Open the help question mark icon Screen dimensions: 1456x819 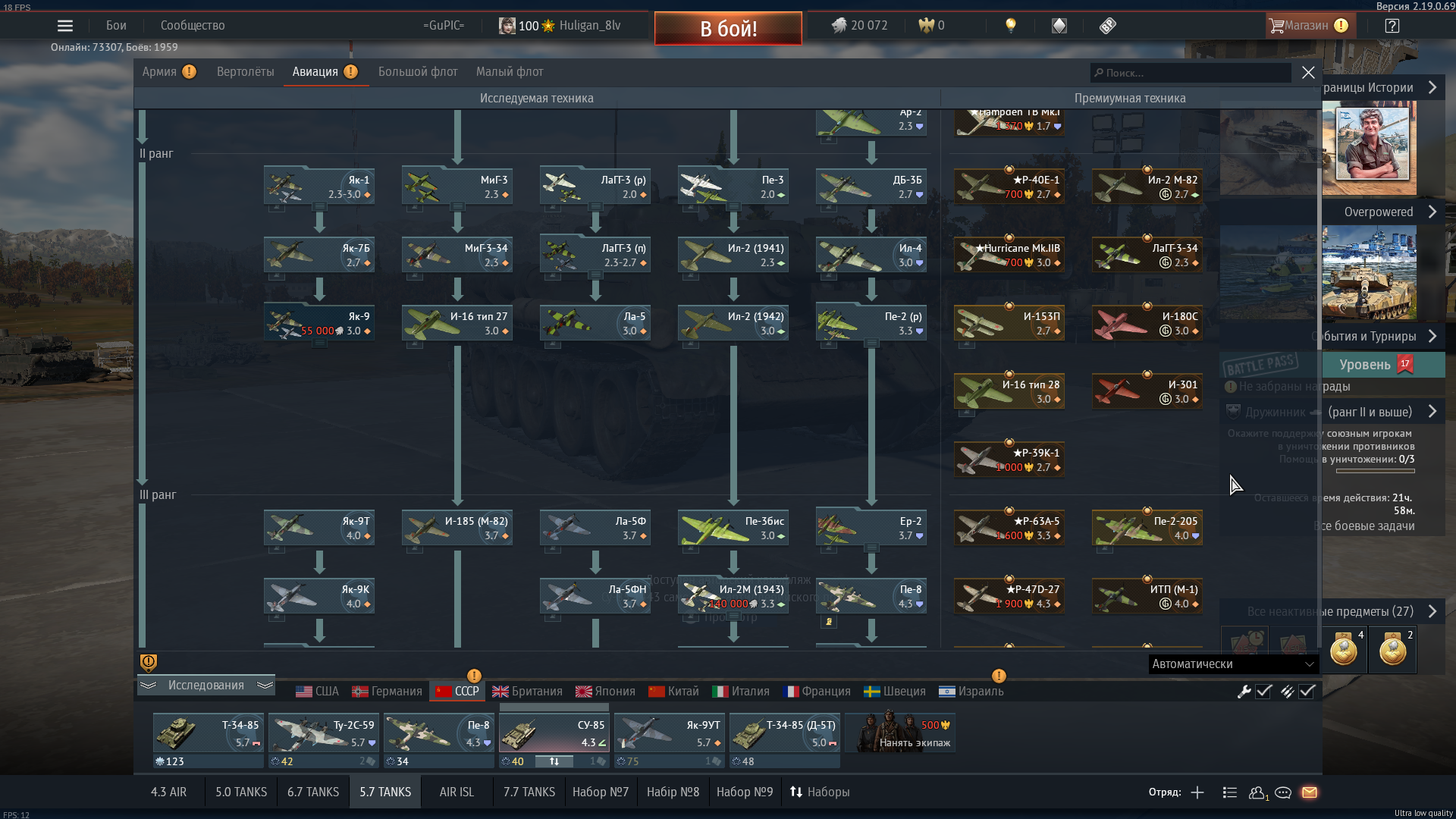1392,26
